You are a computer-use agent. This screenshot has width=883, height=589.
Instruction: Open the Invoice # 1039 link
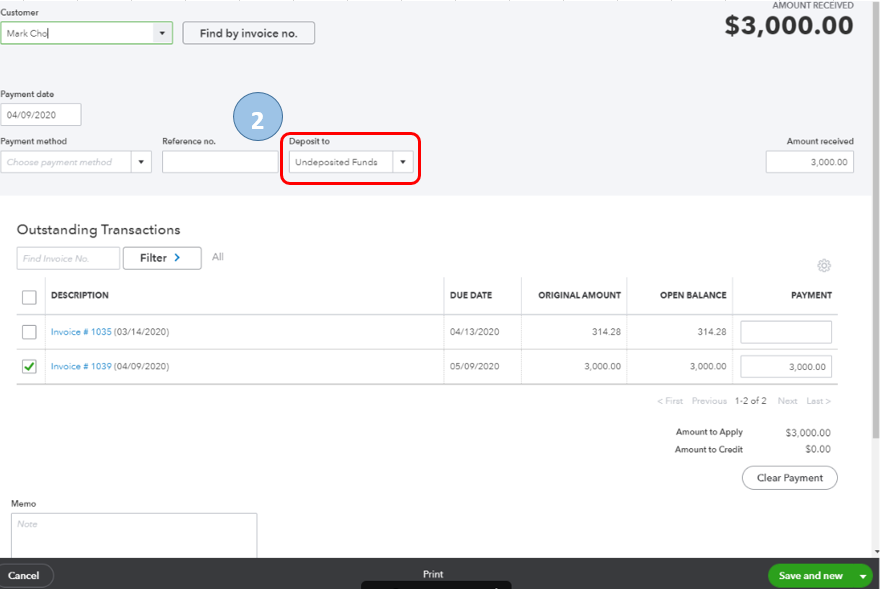81,367
